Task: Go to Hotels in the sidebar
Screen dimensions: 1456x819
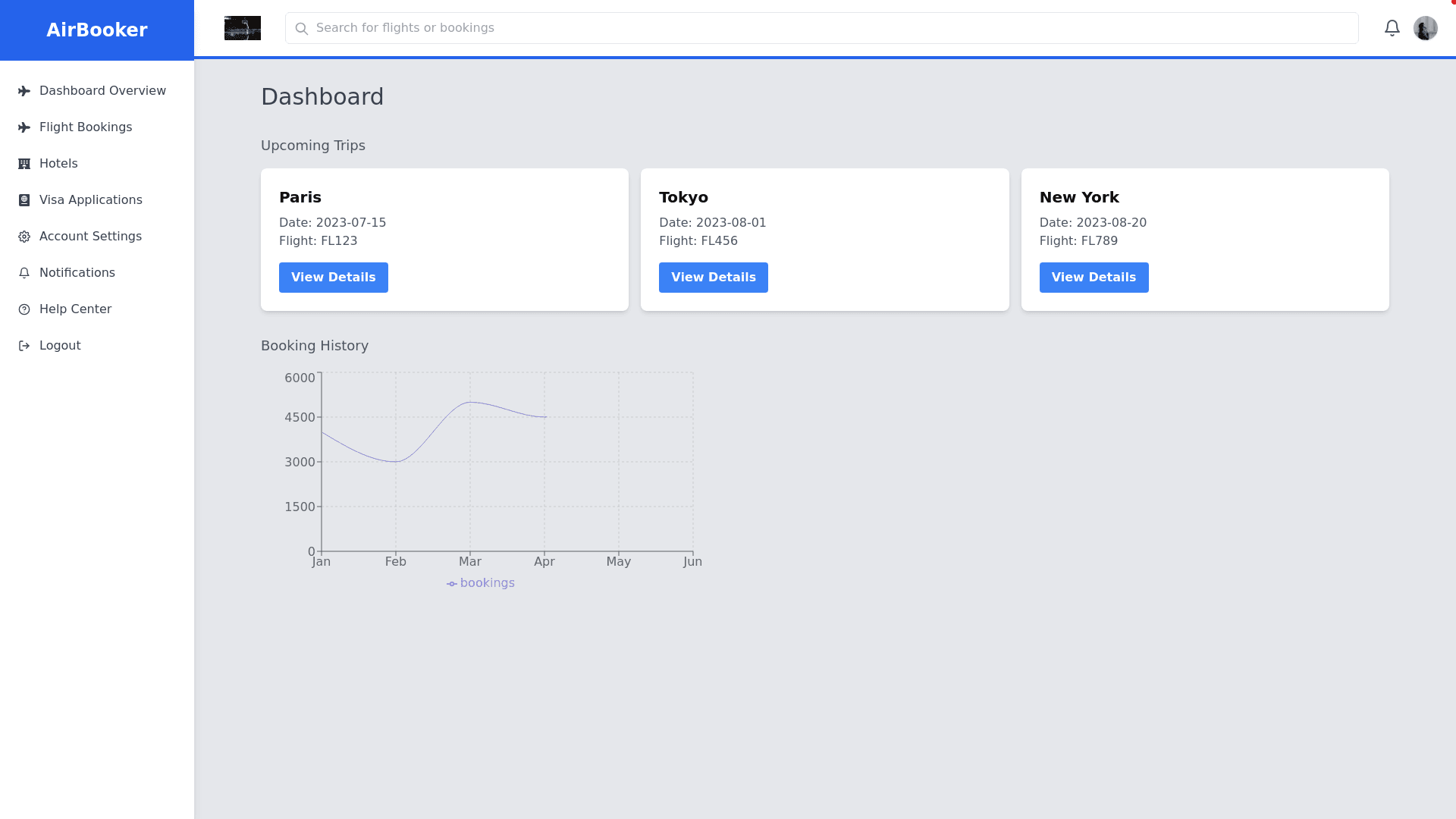Action: pyautogui.click(x=58, y=164)
